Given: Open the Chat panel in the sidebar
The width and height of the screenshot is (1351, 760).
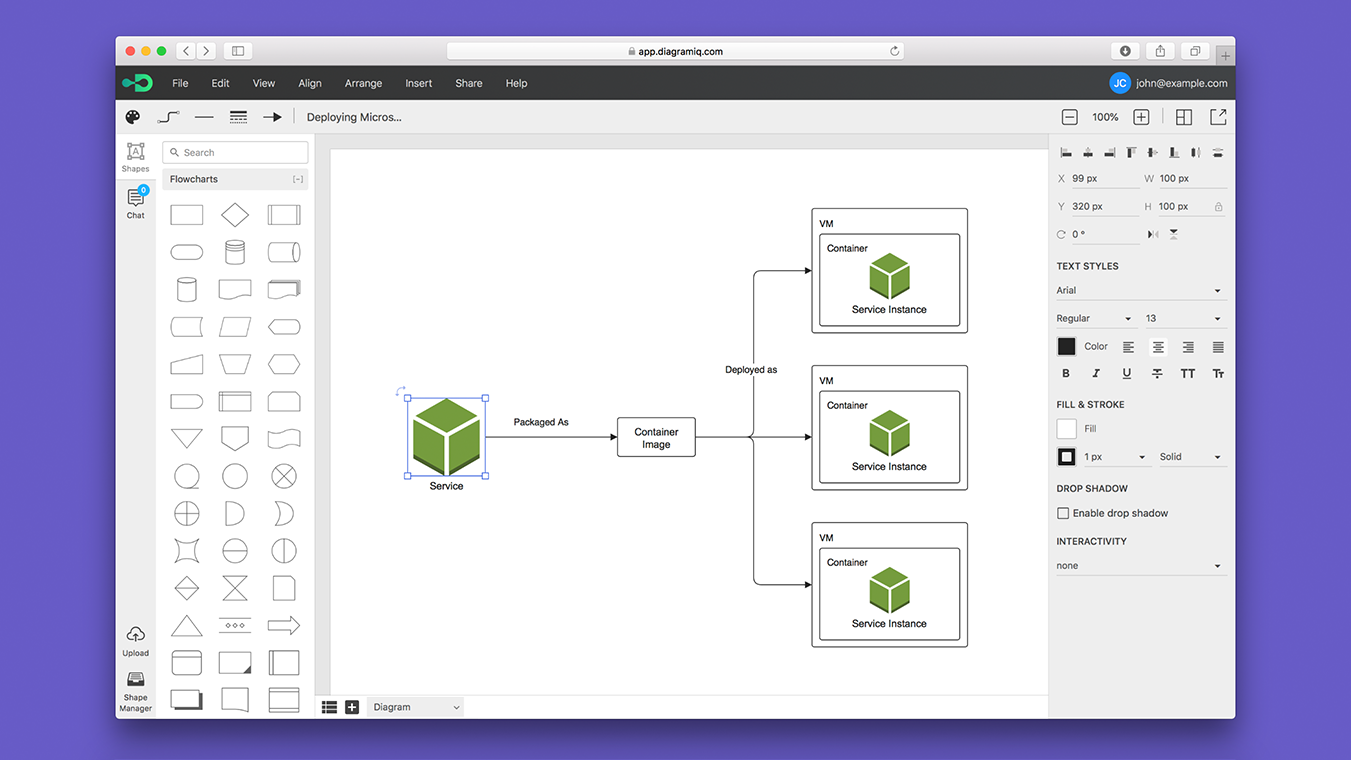Looking at the screenshot, I should (x=135, y=201).
